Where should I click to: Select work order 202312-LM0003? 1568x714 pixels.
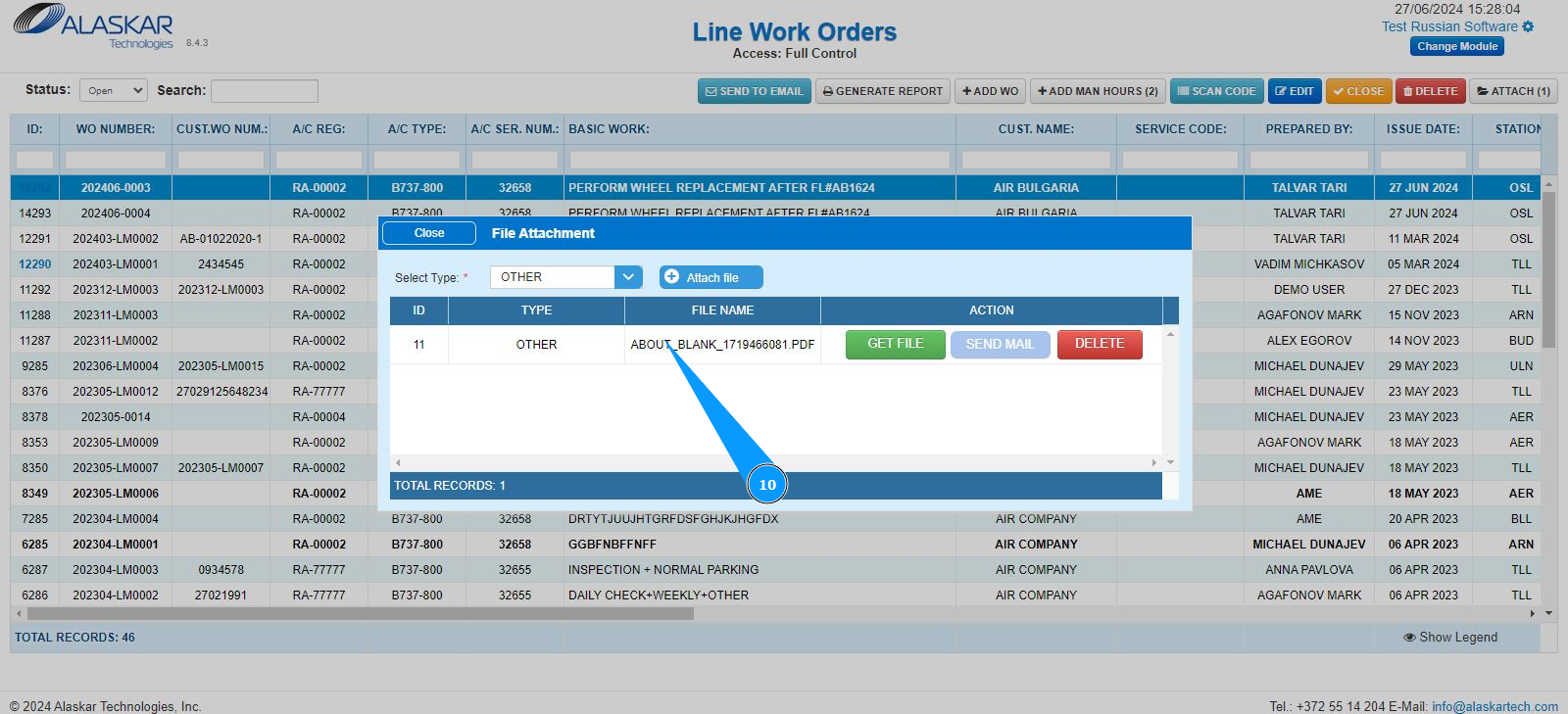tap(116, 290)
